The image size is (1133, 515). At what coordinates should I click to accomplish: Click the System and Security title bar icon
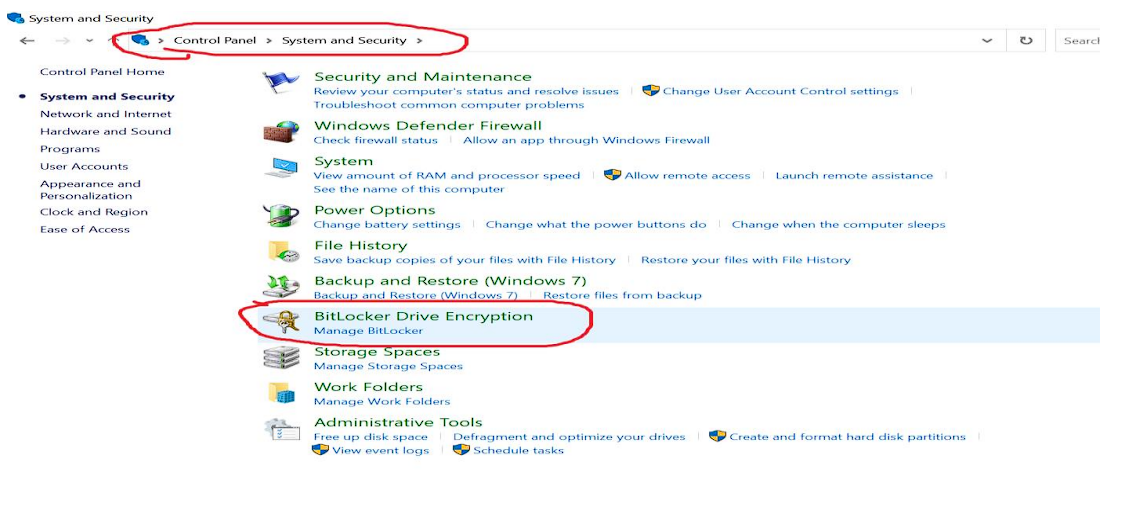point(15,17)
